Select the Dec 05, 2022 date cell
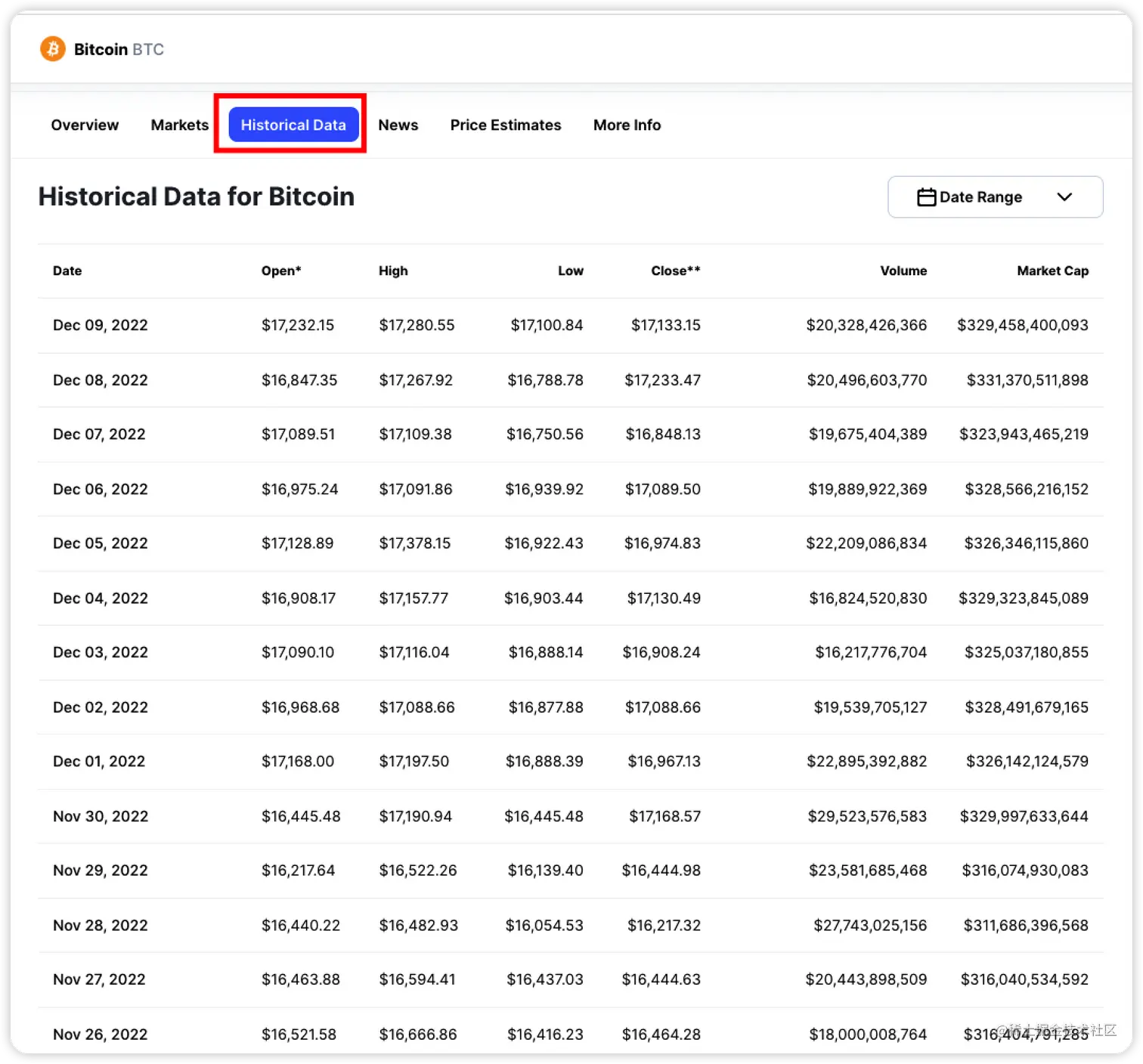The width and height of the screenshot is (1143, 1064). click(x=101, y=543)
